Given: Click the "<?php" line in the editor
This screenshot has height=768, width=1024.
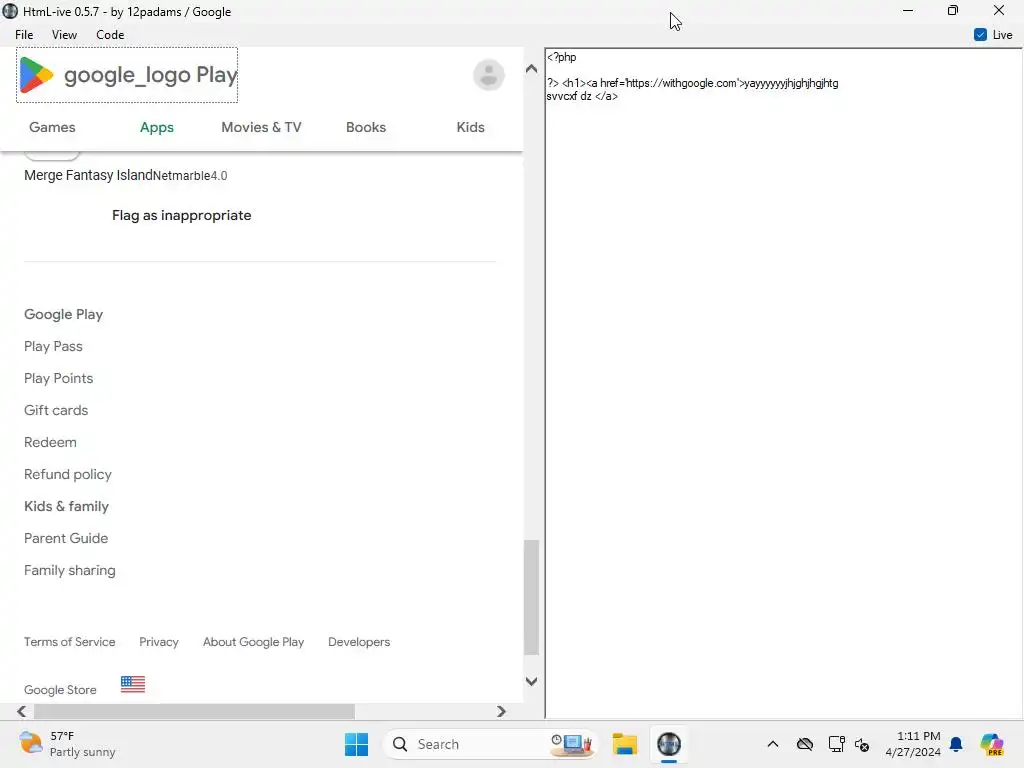Looking at the screenshot, I should pyautogui.click(x=562, y=57).
